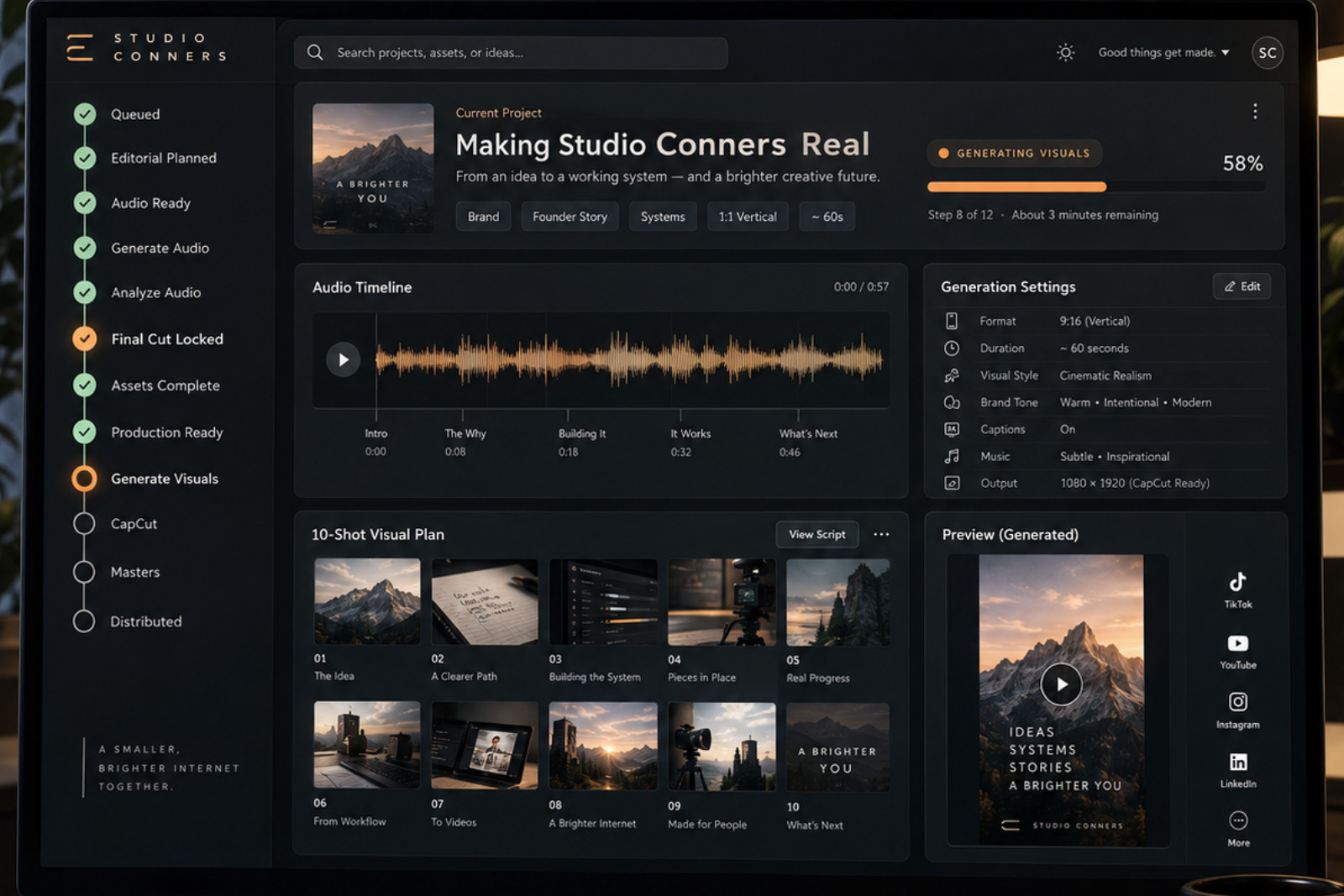
Task: Click the Systems tag
Action: click(x=663, y=217)
